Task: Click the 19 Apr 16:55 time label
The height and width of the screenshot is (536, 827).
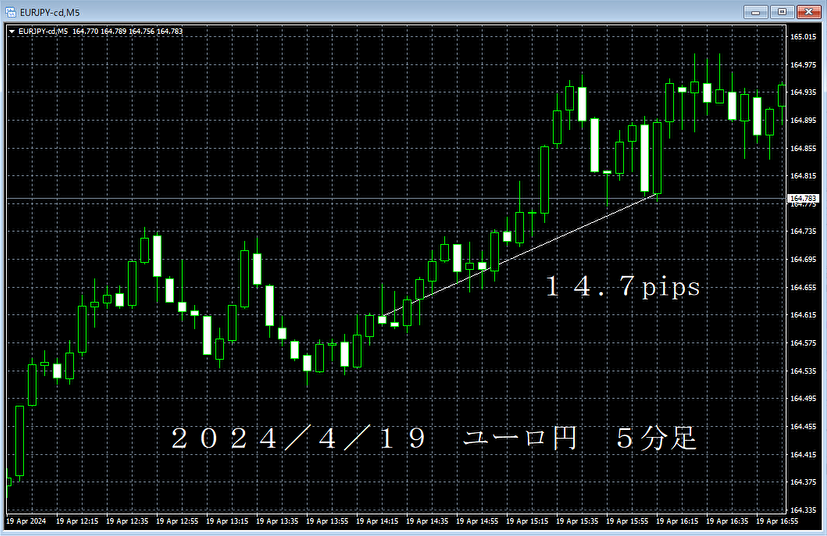Action: [777, 521]
